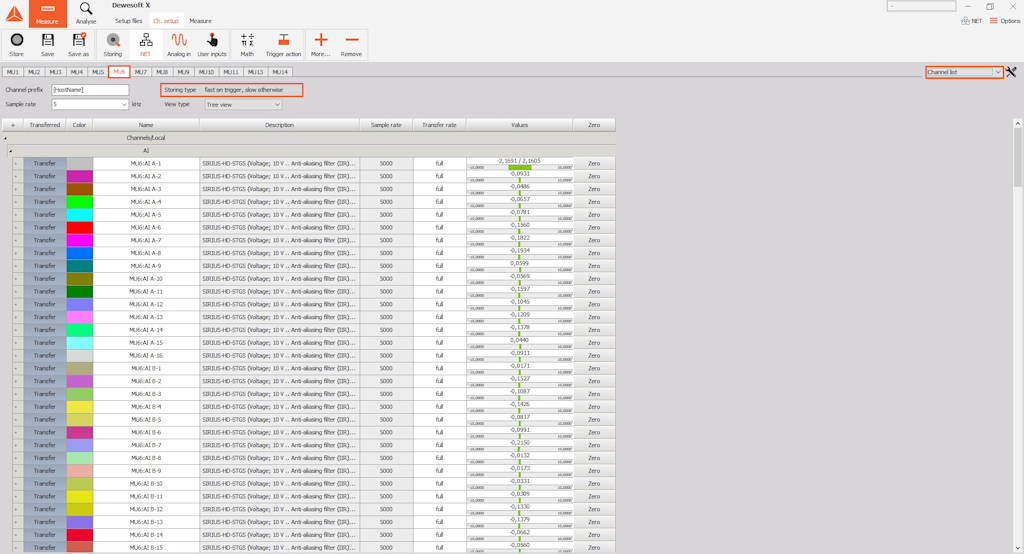Viewport: 1024px width, 554px height.
Task: Switch to the MU14 tab
Action: tap(280, 72)
